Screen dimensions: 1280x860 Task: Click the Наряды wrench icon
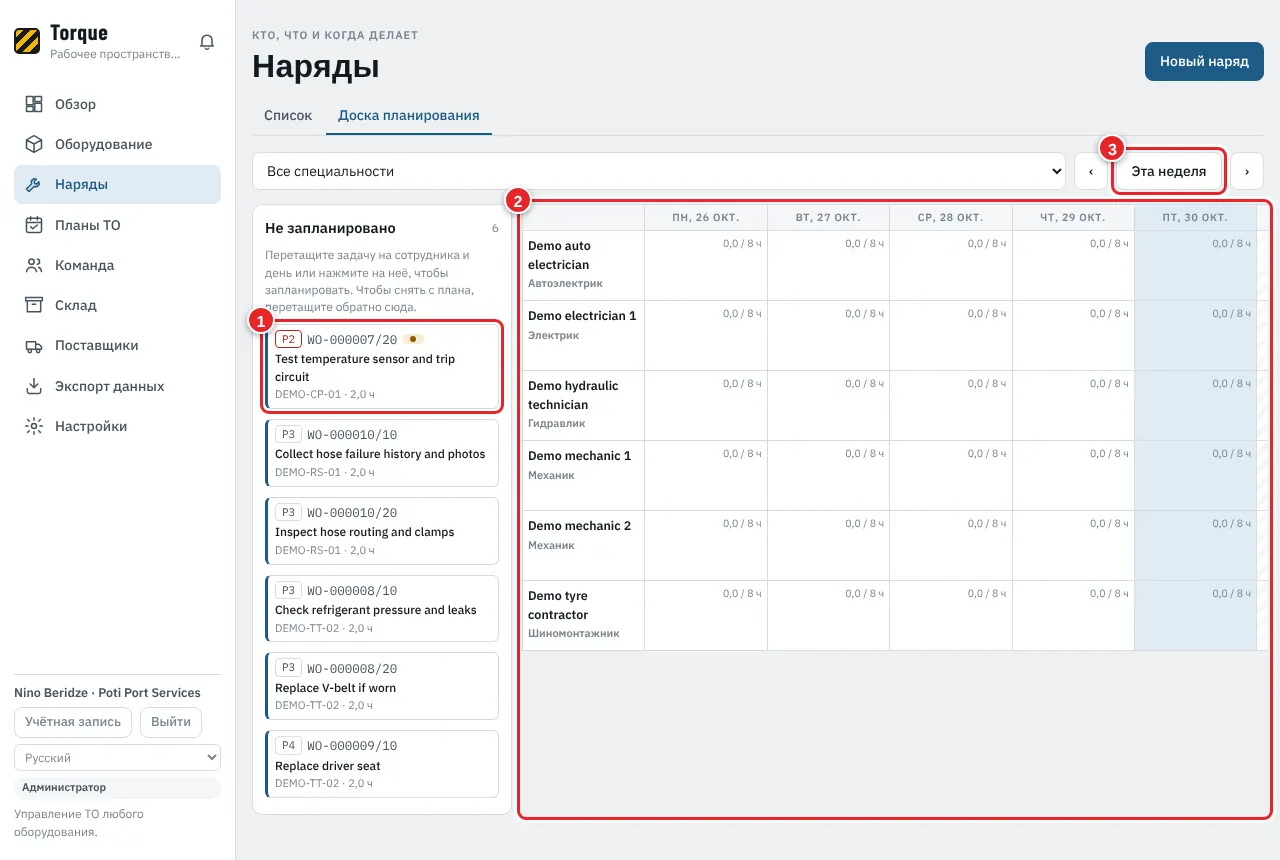coord(34,184)
